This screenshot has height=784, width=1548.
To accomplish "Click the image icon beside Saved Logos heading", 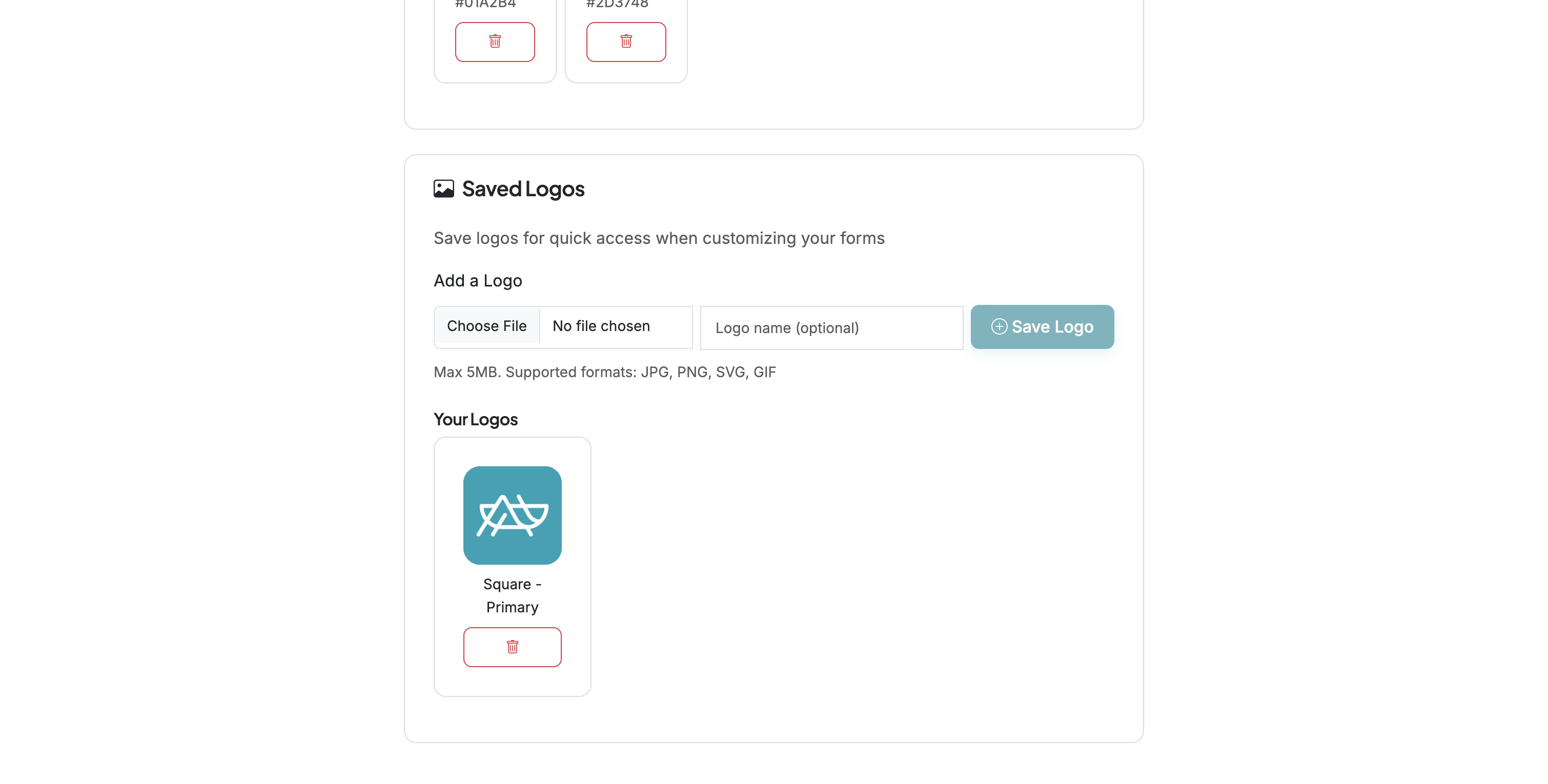I will point(443,188).
